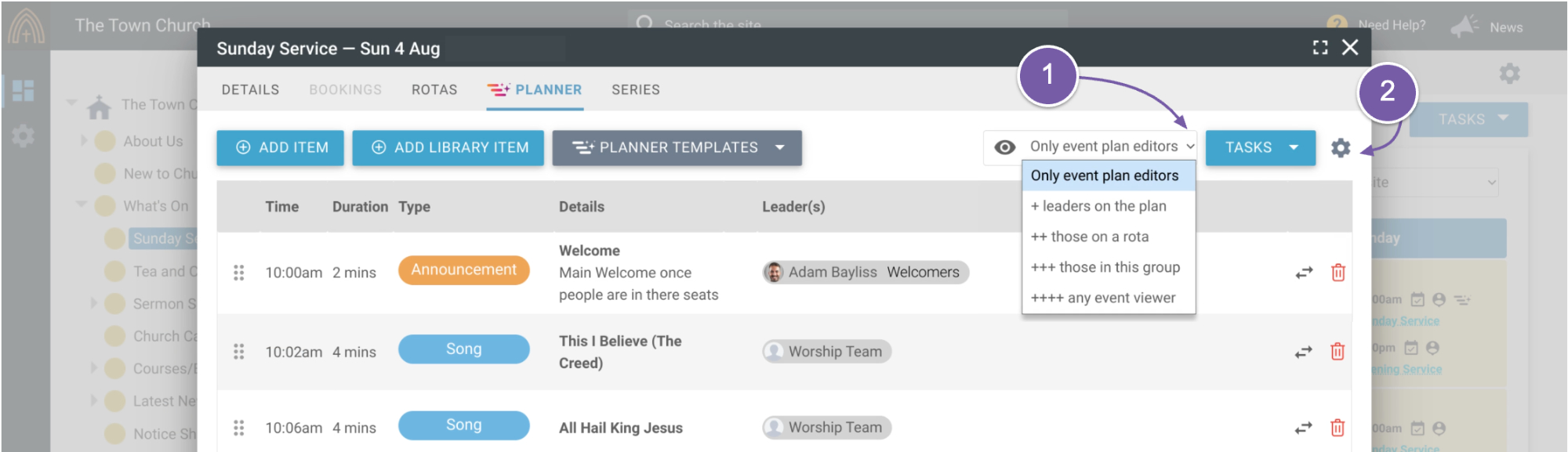Expand the About Us tree node
Screen dimensions: 1568x452
[84, 141]
